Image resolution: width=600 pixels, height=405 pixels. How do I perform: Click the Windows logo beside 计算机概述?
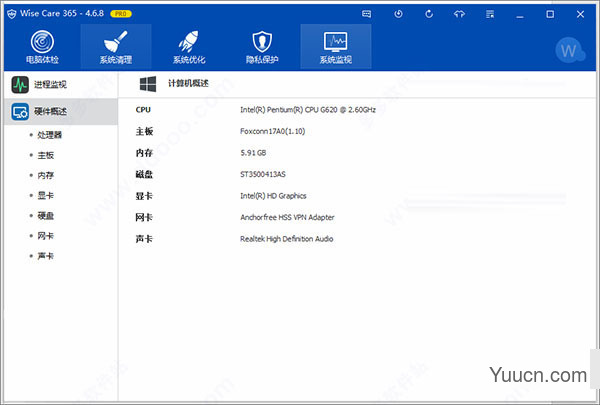(x=148, y=84)
